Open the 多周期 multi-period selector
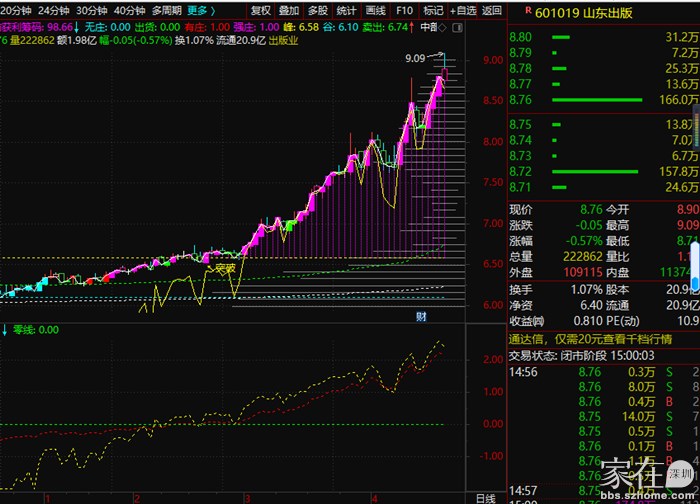700x504 pixels. point(166,11)
